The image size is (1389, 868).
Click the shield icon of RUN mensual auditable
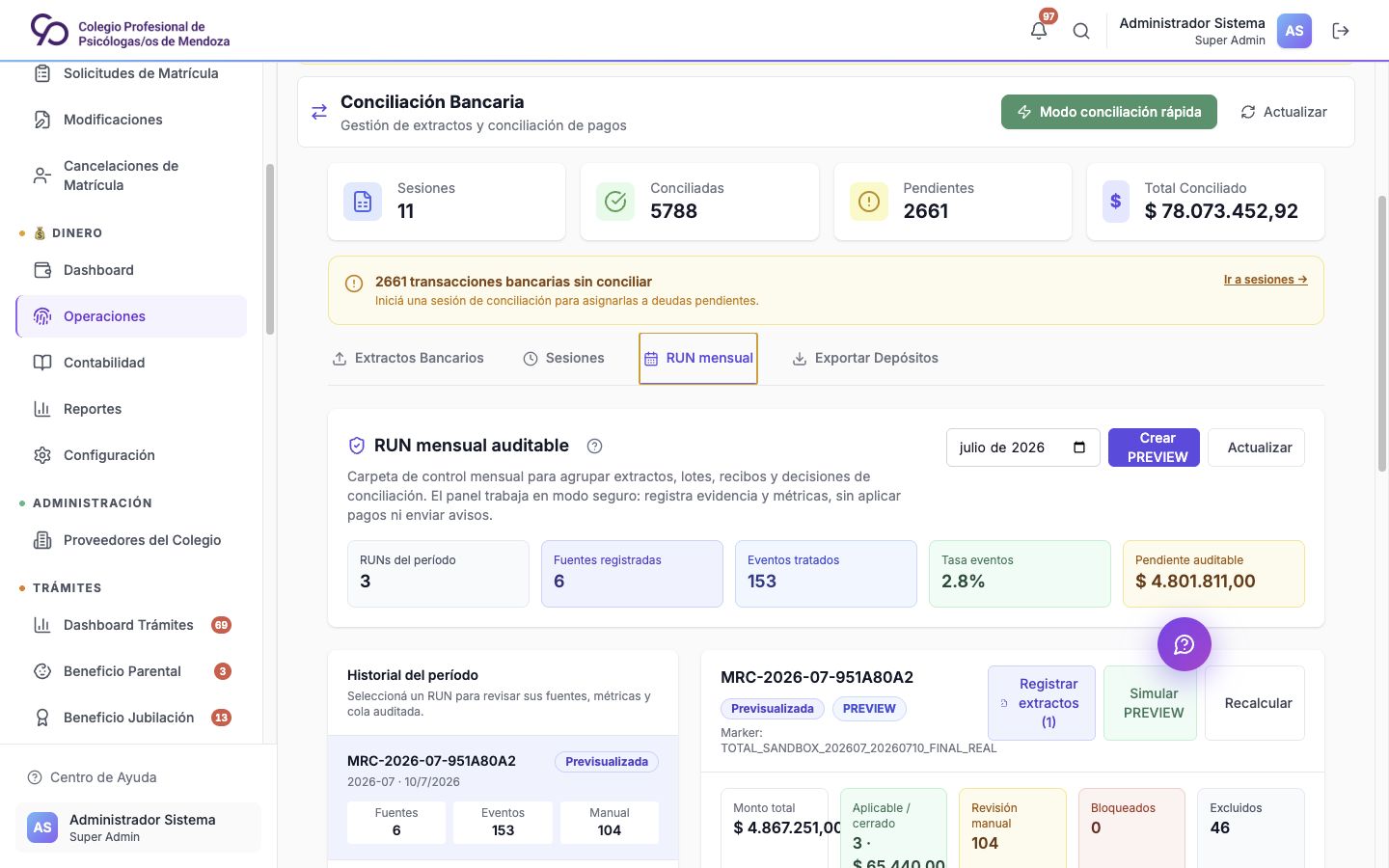(x=357, y=446)
